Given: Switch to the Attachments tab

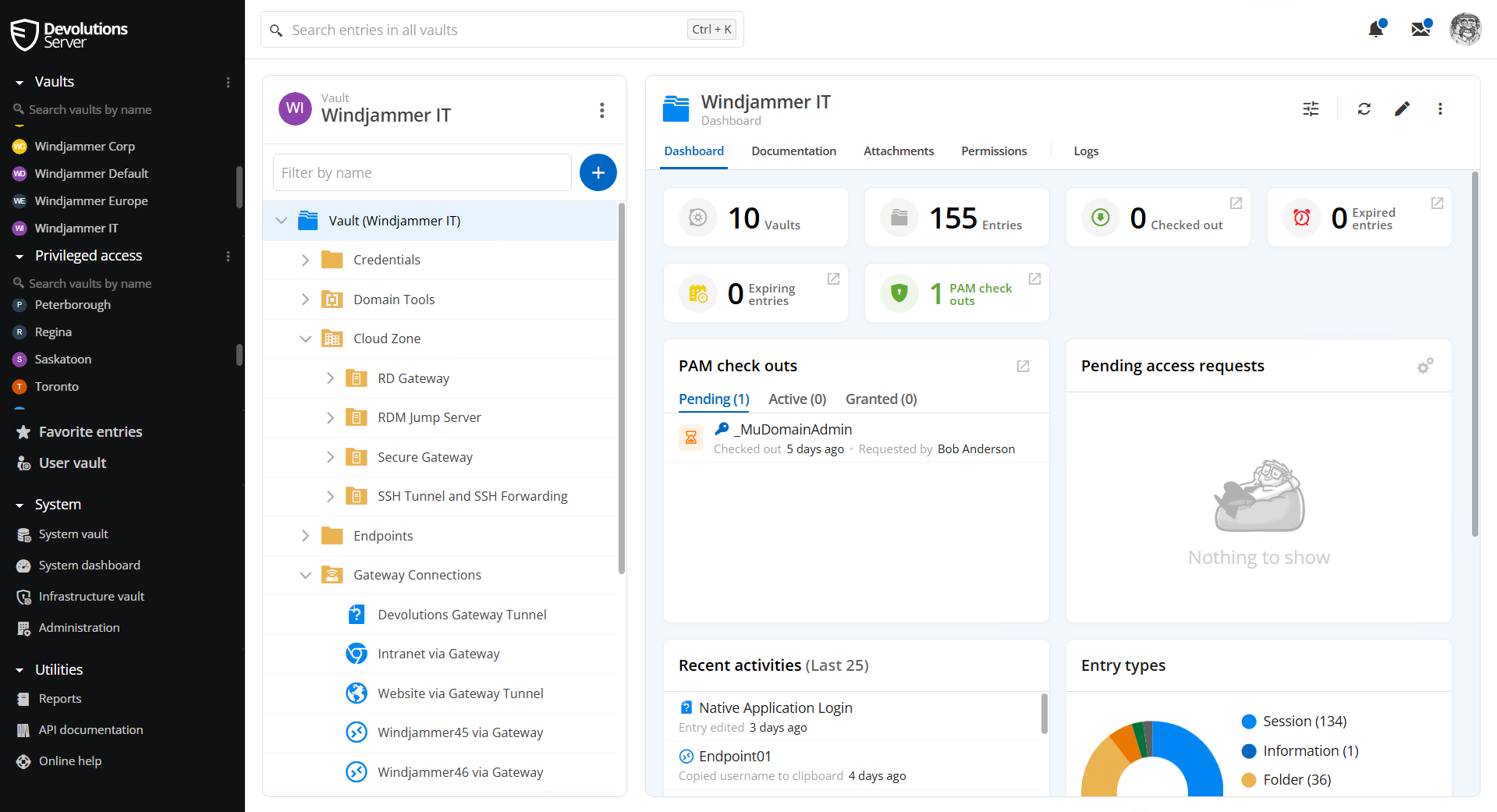Looking at the screenshot, I should (x=898, y=151).
